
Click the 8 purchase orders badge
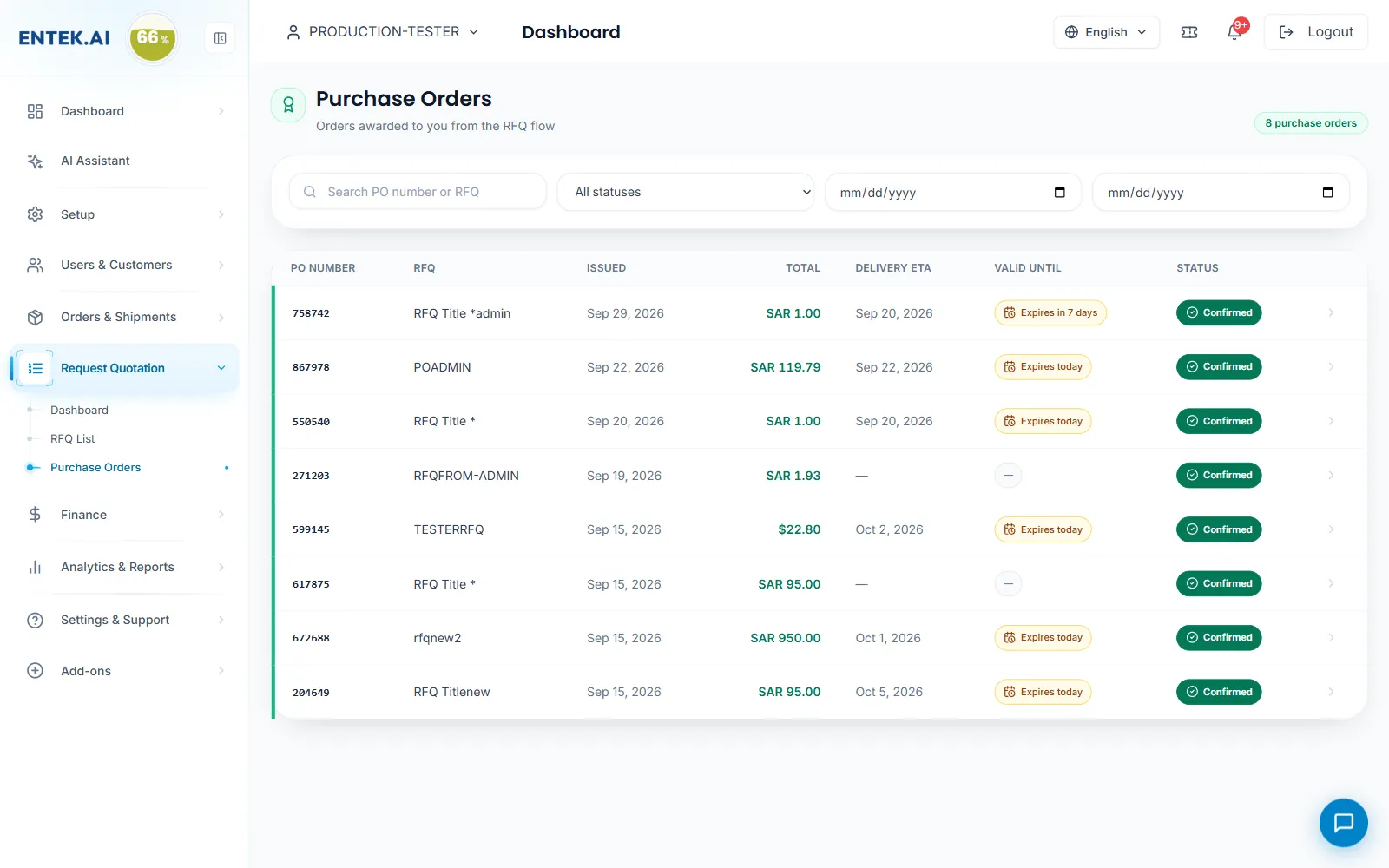(1310, 123)
